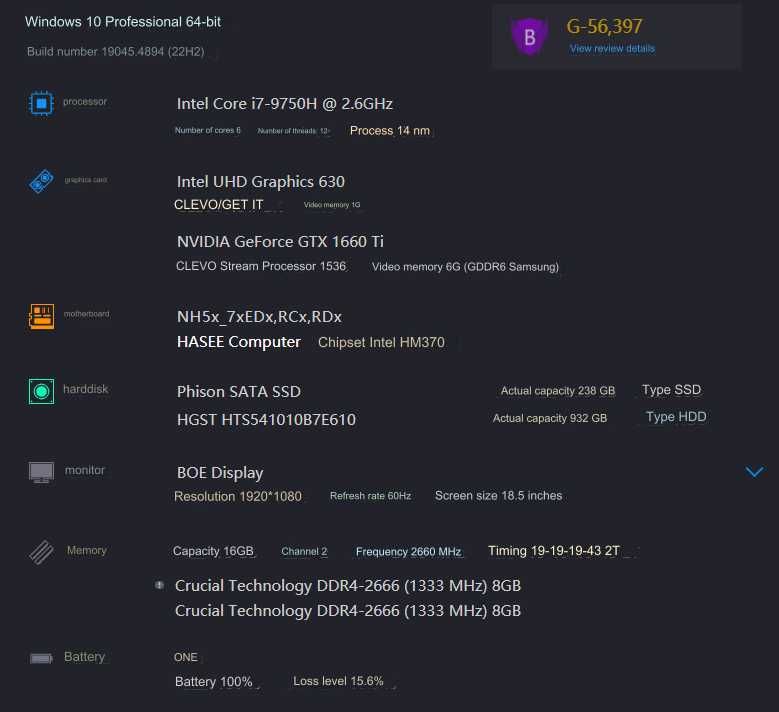
Task: Click CLEVO Stream Processor 1536 text
Action: click(x=261, y=266)
